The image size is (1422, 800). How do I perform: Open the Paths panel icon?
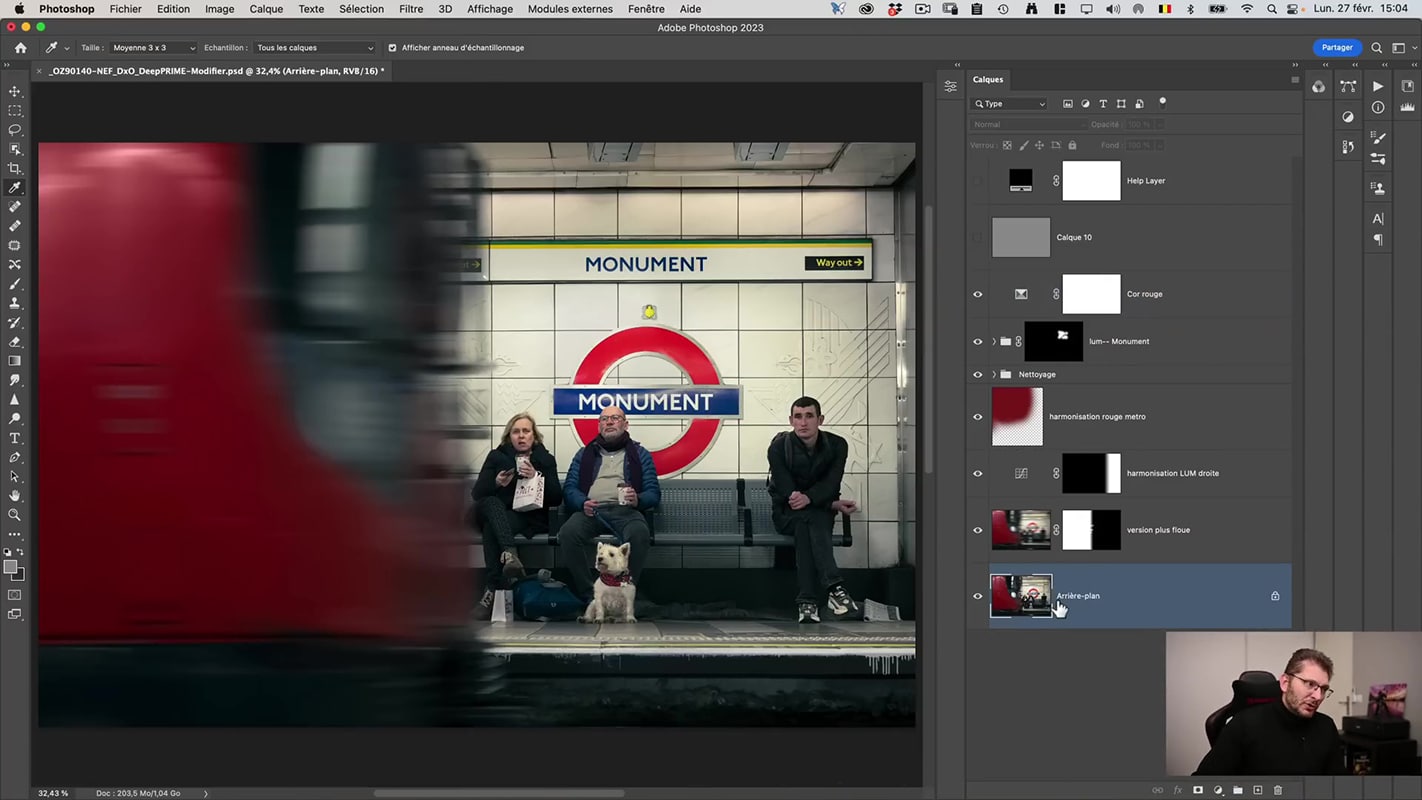[x=1348, y=87]
